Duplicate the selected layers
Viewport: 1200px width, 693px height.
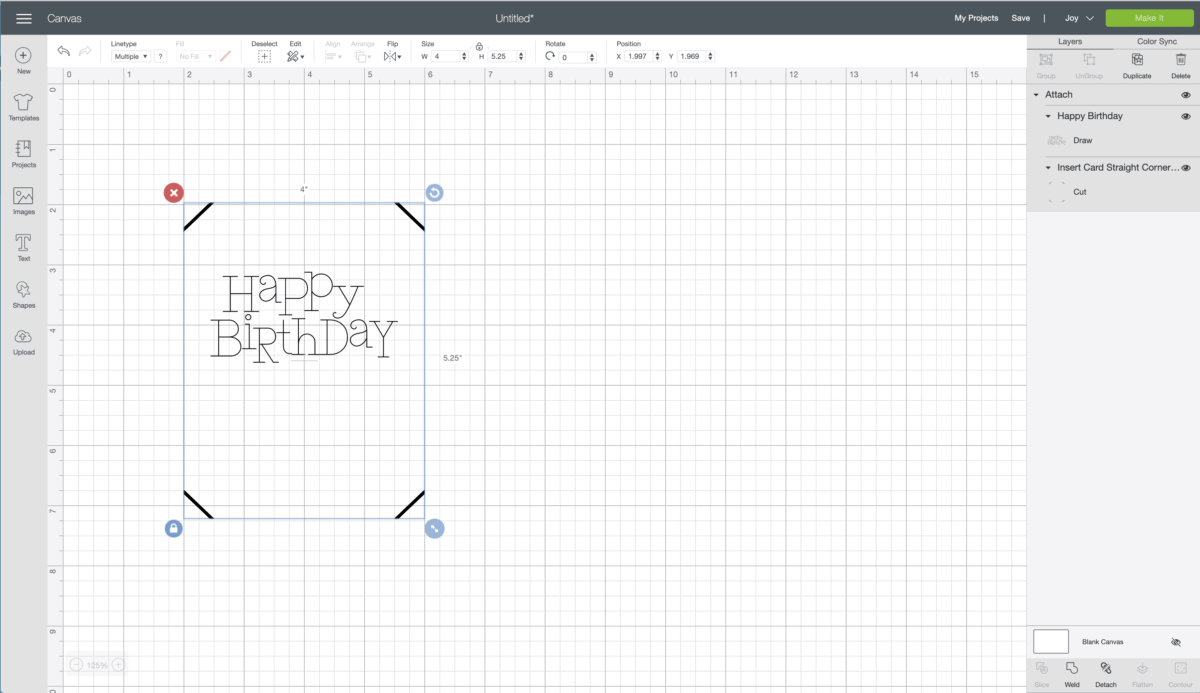coord(1136,66)
